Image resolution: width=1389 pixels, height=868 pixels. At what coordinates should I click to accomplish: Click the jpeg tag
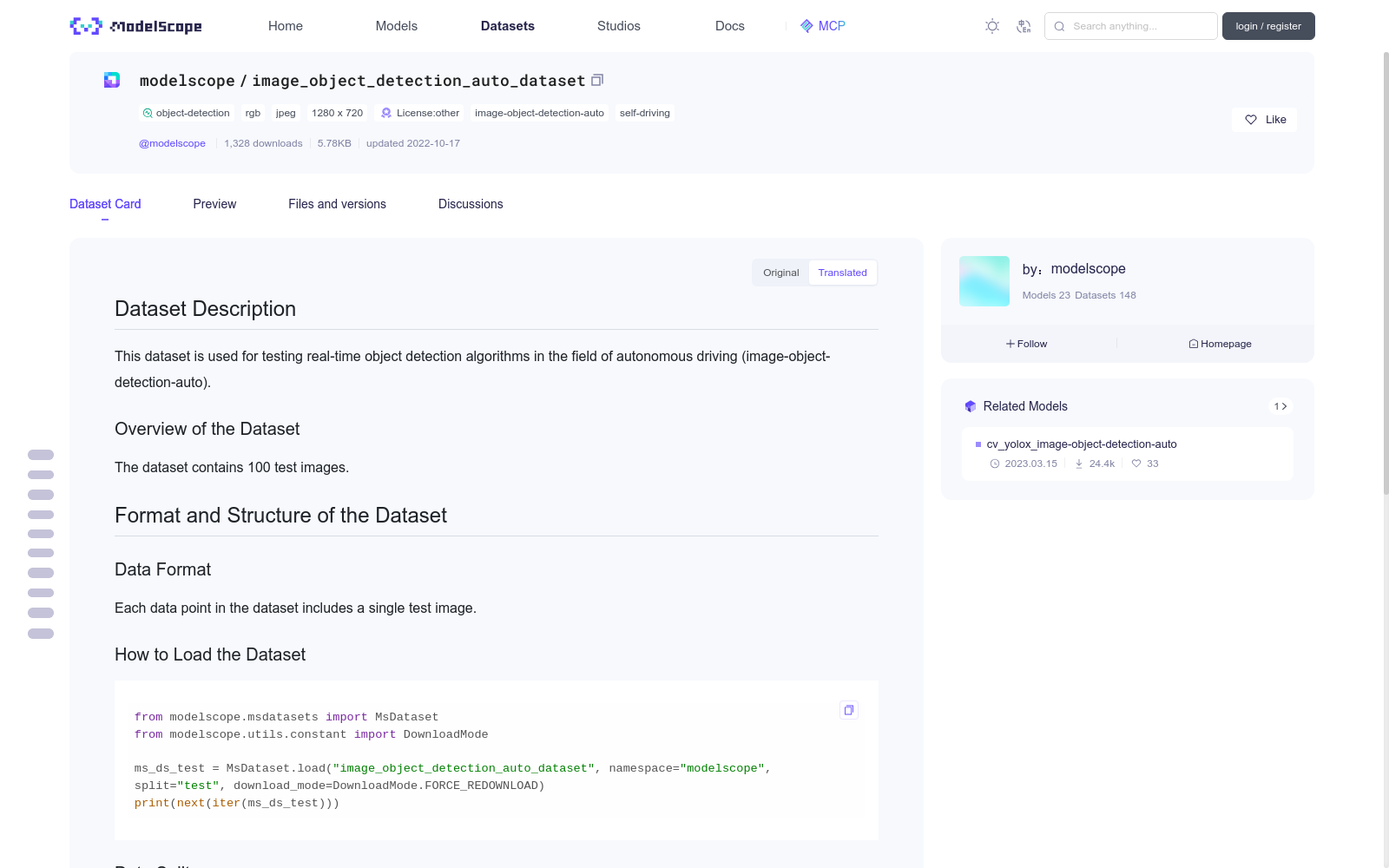286,113
